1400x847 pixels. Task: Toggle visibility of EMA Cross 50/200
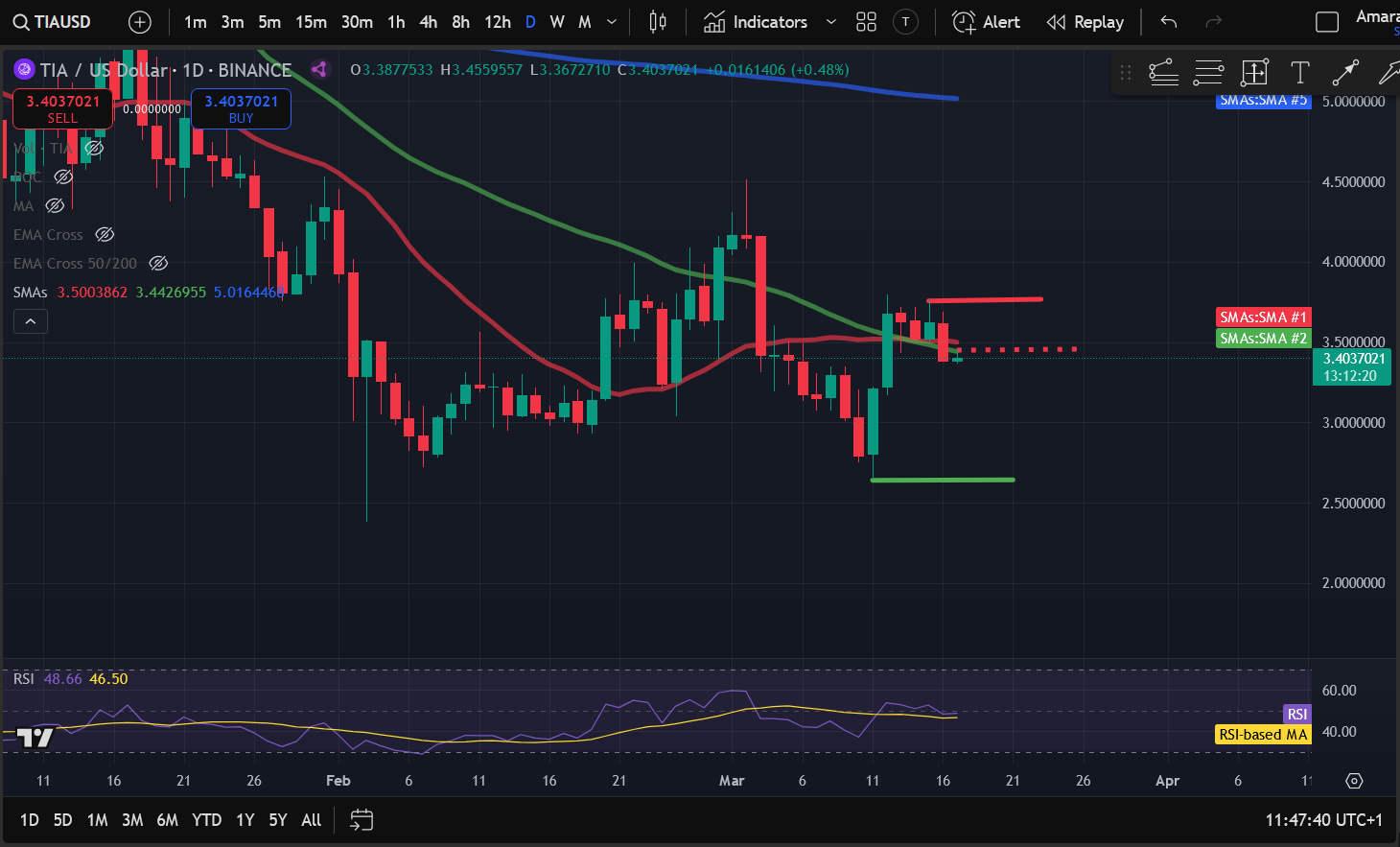click(159, 263)
